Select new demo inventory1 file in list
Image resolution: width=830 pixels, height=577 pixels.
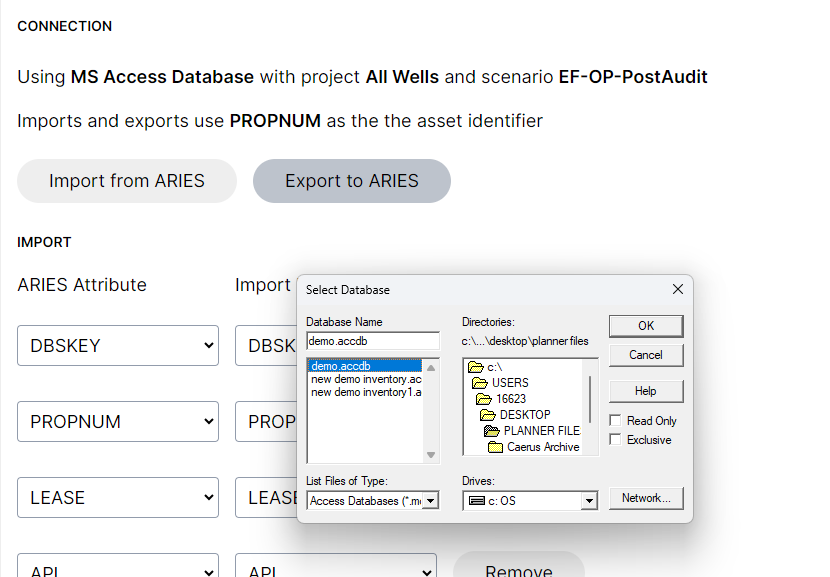pos(366,393)
